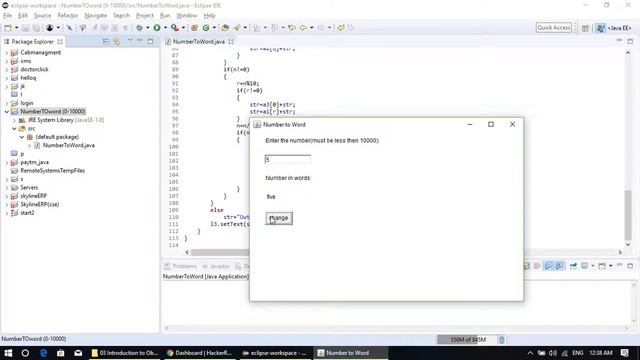Click the change button in dialog

279,218
